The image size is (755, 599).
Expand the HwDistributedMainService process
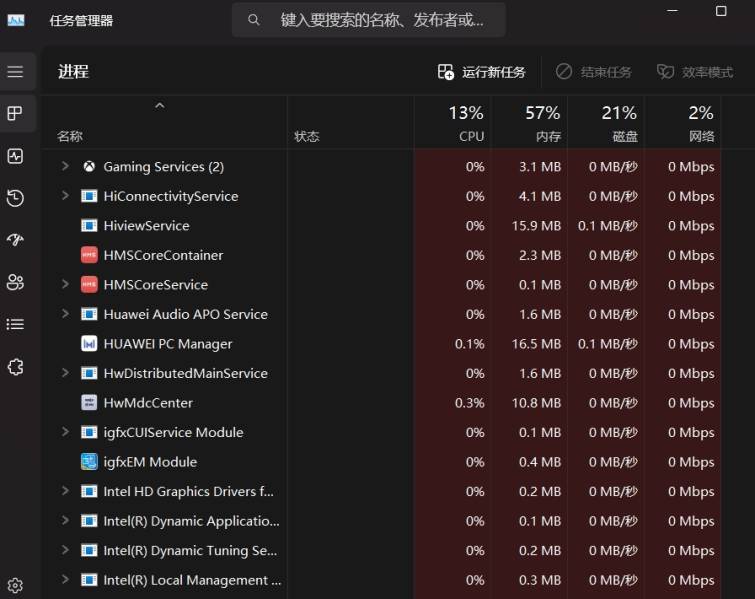(65, 373)
